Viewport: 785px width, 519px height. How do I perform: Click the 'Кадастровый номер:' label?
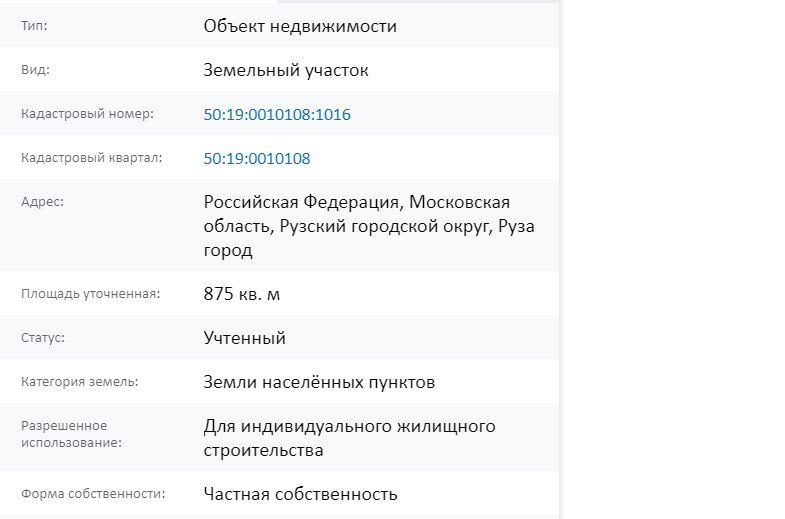(87, 114)
